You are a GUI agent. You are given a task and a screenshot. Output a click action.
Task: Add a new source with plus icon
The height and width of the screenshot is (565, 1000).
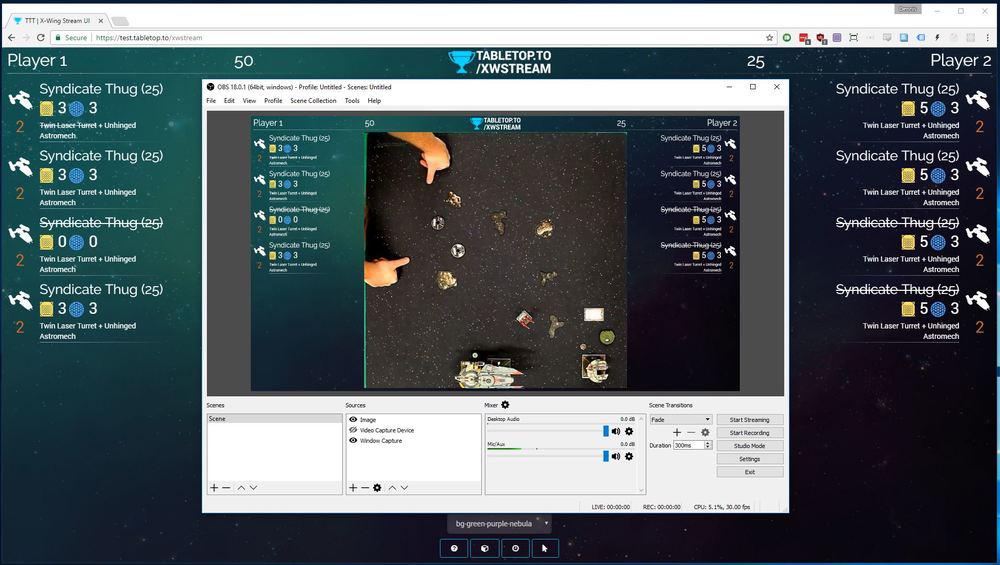point(353,487)
